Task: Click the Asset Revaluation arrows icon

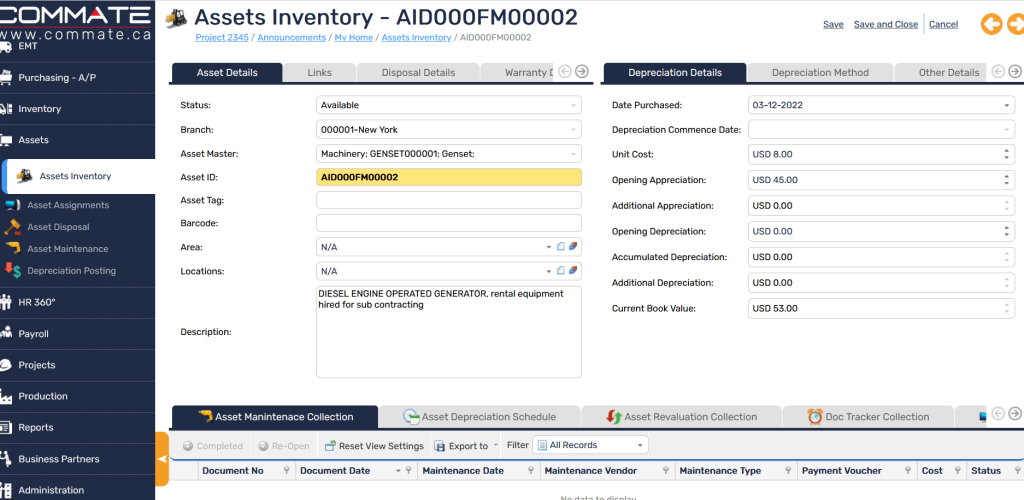Action: [614, 416]
